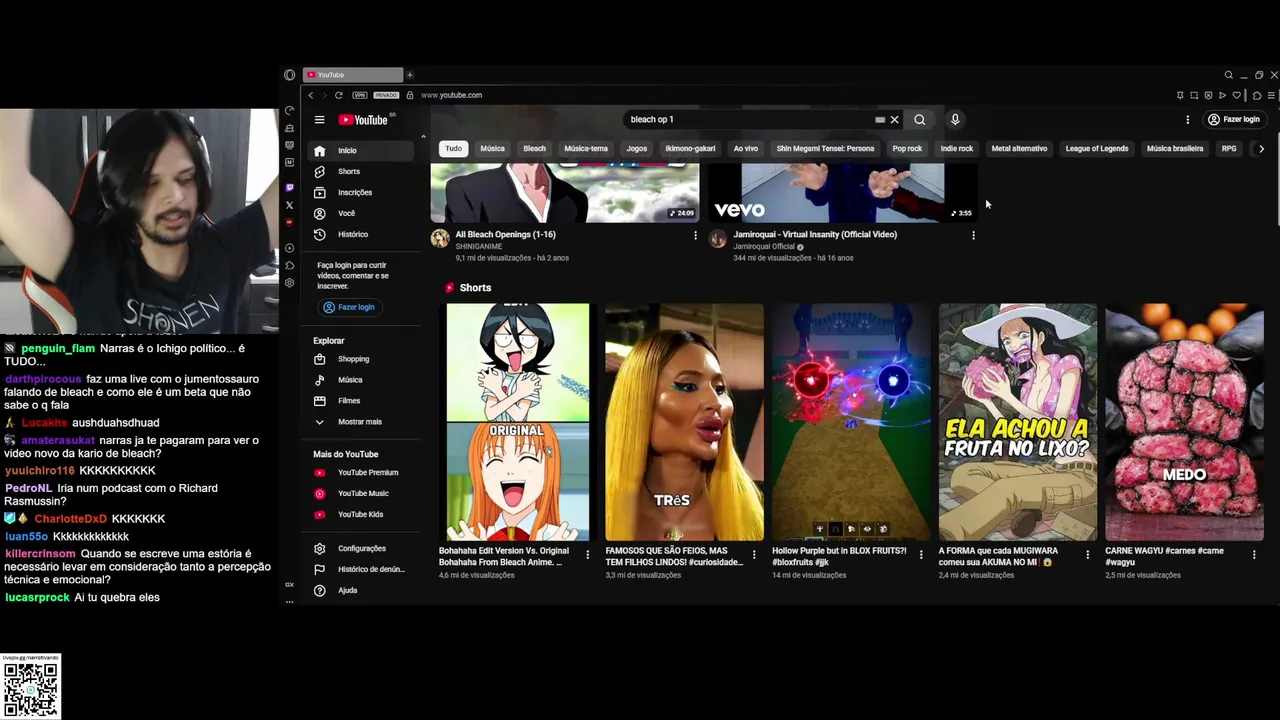Open Ajuda in the sidebar
The height and width of the screenshot is (720, 1280).
(x=361, y=591)
